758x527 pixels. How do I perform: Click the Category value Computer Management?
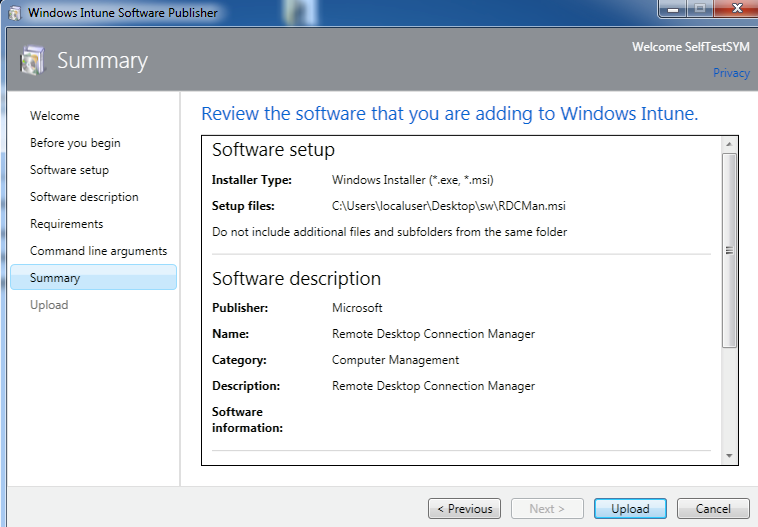click(x=395, y=360)
